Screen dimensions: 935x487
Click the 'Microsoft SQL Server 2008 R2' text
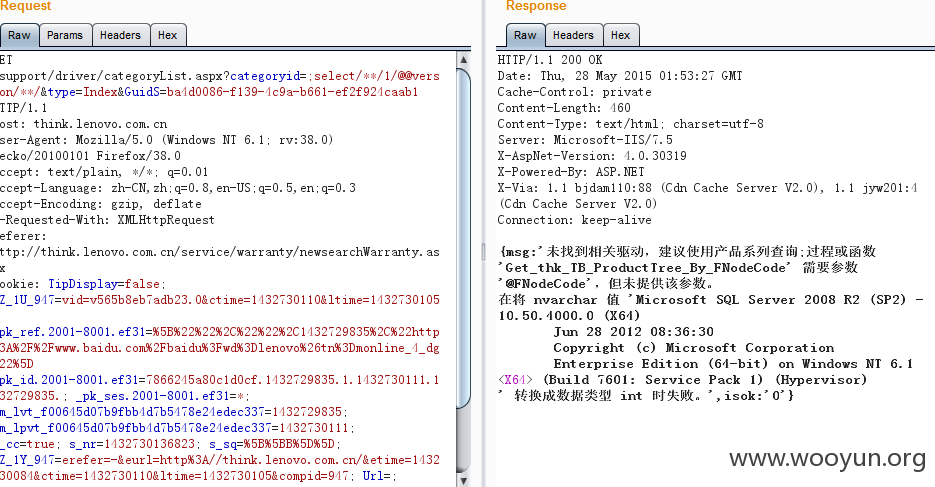point(747,299)
